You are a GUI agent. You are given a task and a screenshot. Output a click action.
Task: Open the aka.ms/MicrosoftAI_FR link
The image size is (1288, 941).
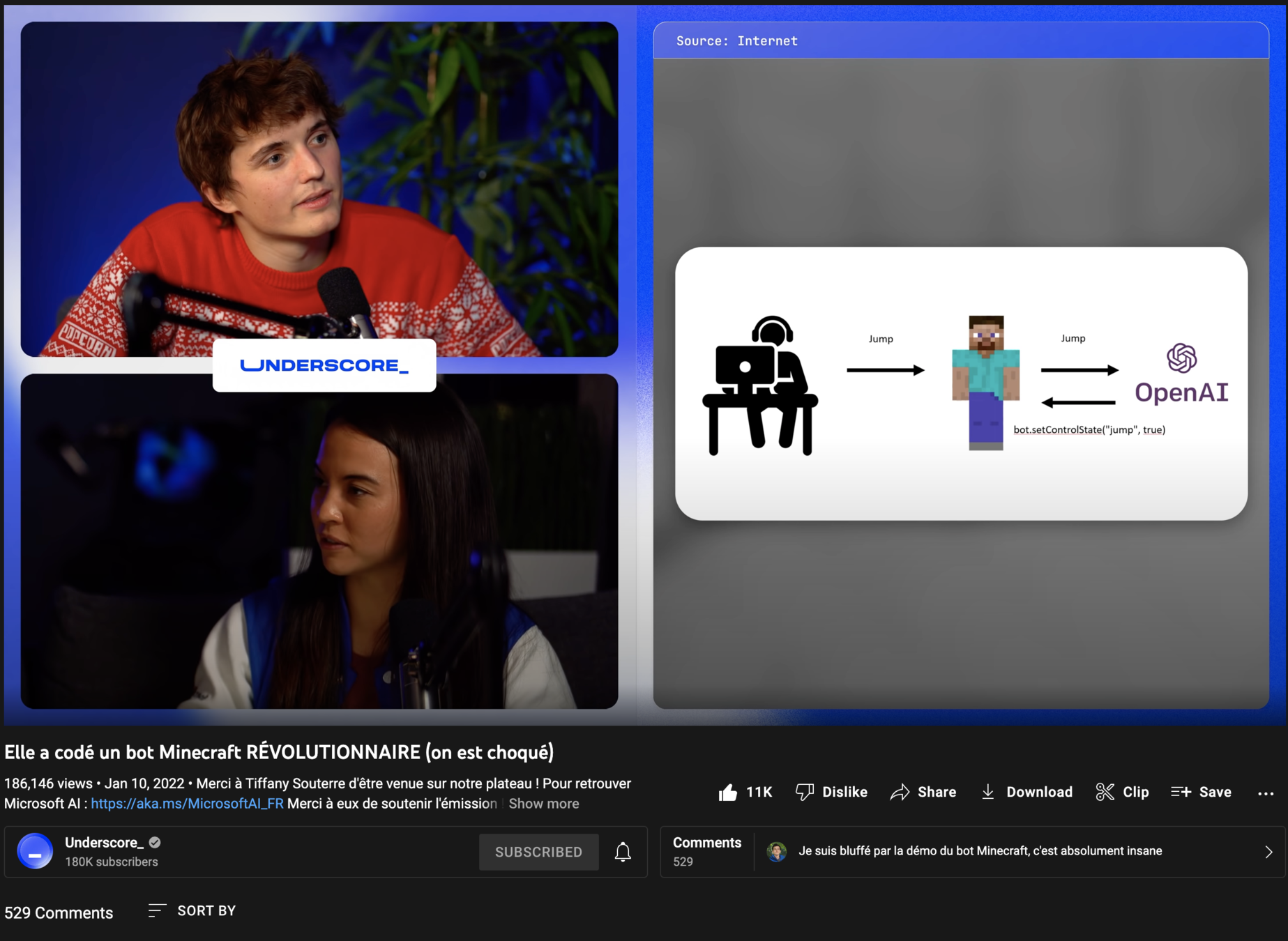(x=187, y=804)
